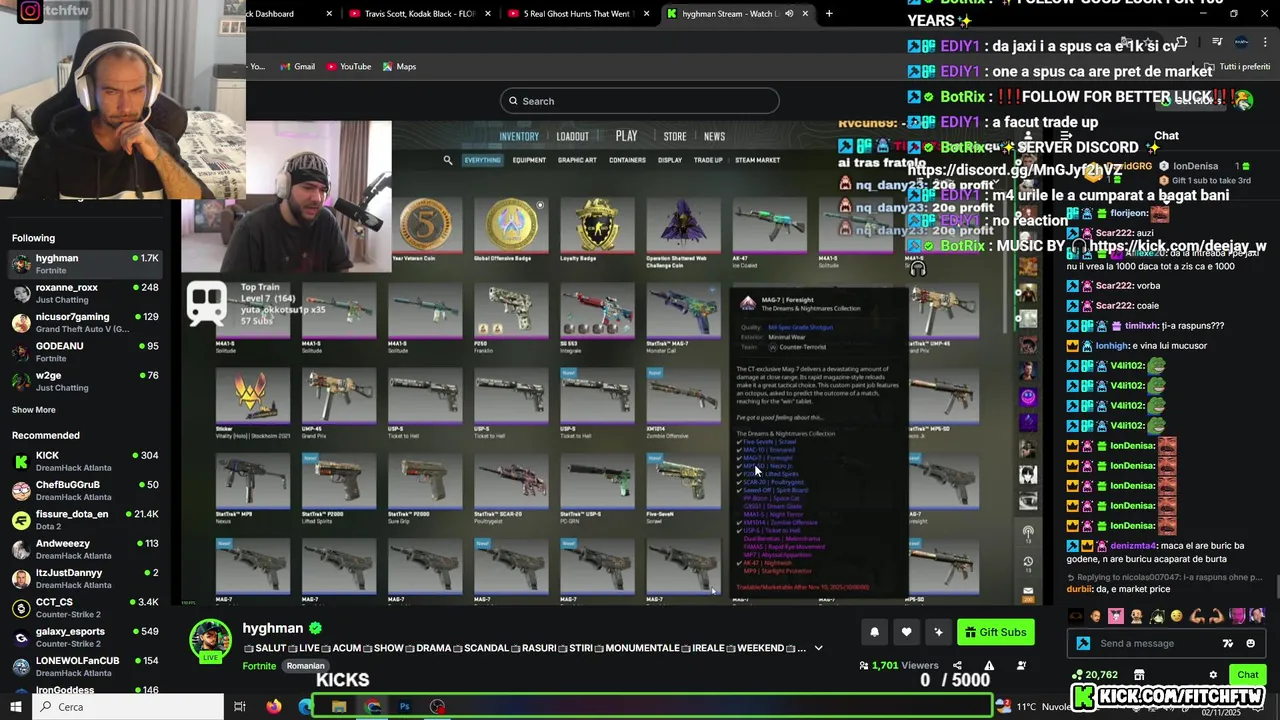The width and height of the screenshot is (1280, 720).
Task: Open LONEWOLFanCUB recommended channel
Action: pyautogui.click(x=85, y=666)
